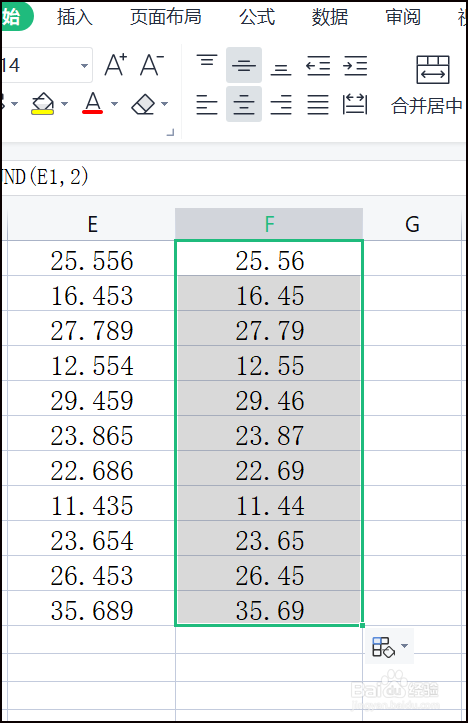The width and height of the screenshot is (468, 723).
Task: Open clear format dropdown arrow
Action: (x=165, y=104)
